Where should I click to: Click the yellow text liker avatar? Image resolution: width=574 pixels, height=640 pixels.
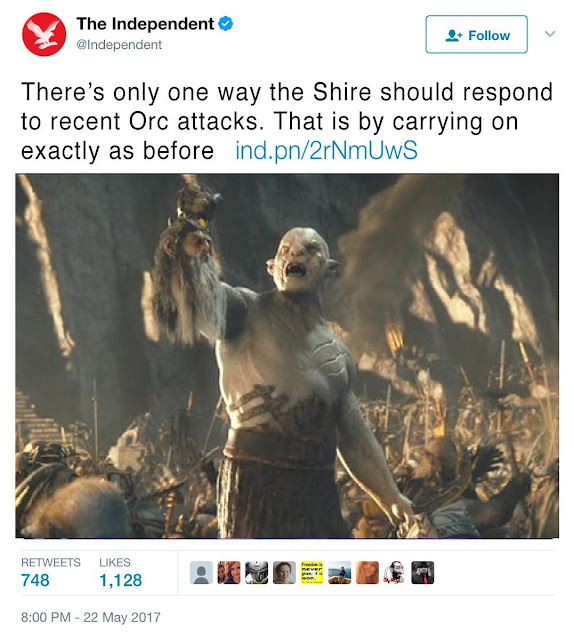pyautogui.click(x=312, y=572)
